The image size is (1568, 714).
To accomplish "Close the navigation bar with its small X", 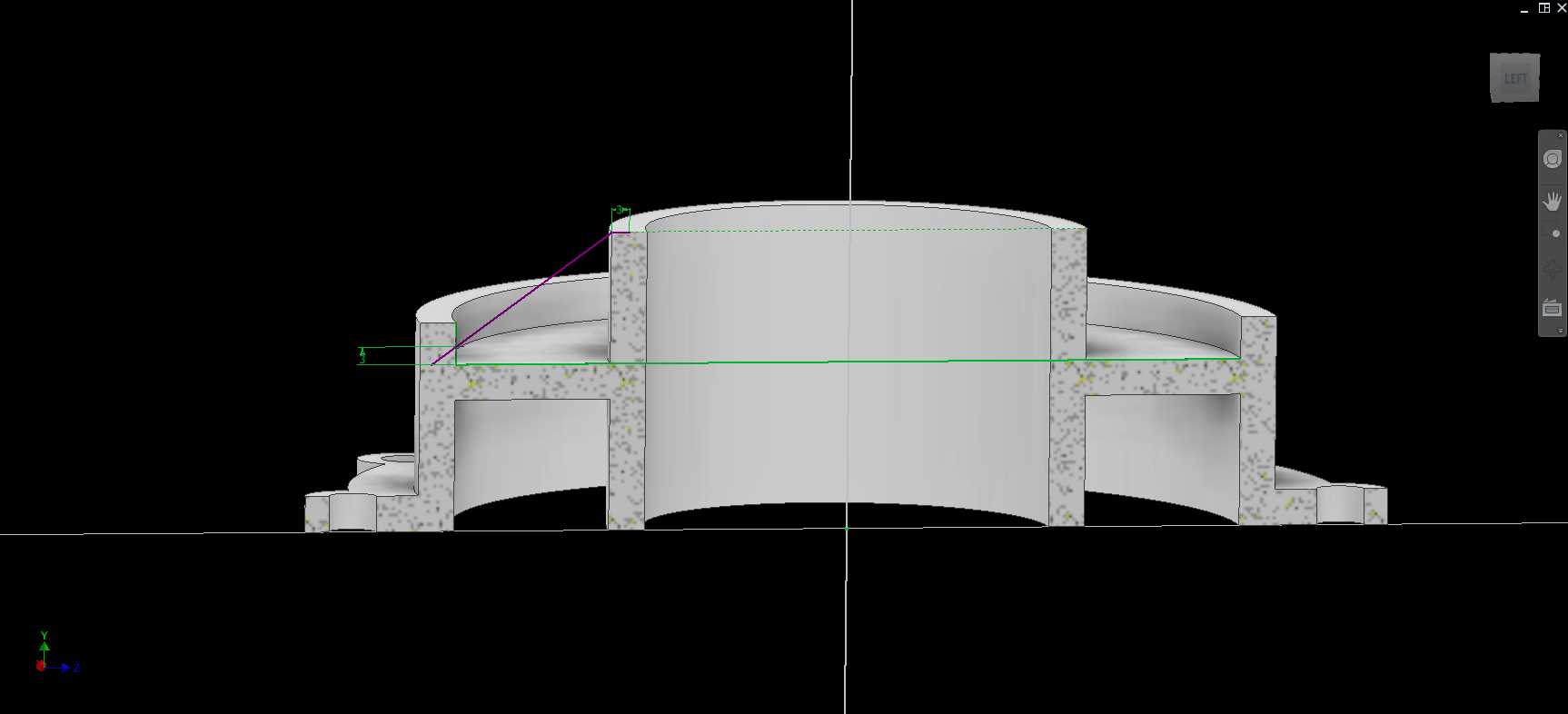I will click(1561, 135).
